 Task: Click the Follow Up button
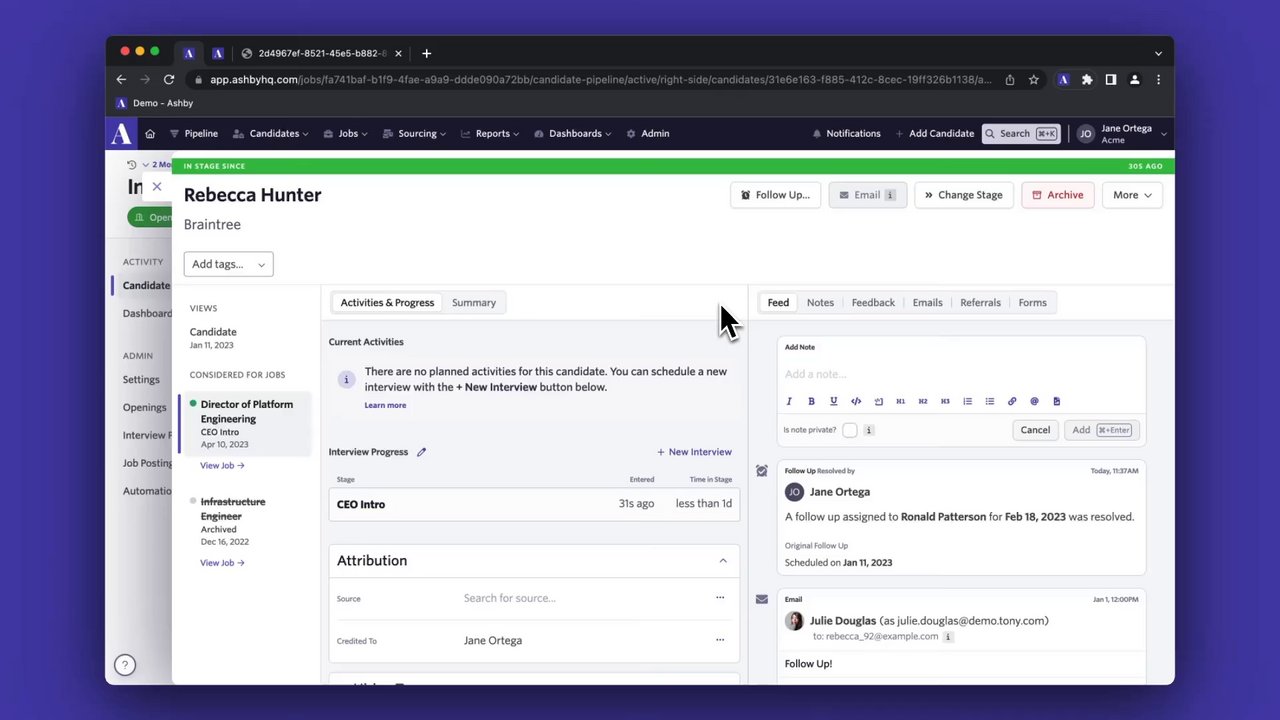coord(775,195)
